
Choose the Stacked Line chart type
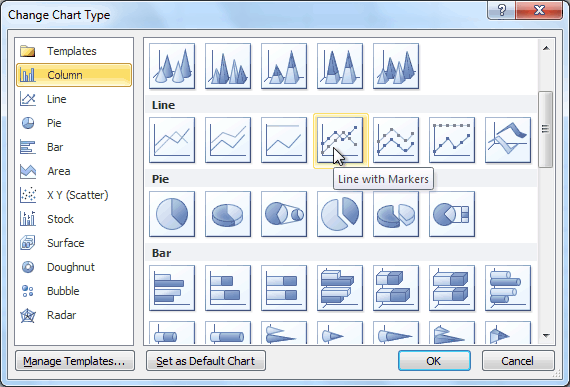(228, 140)
